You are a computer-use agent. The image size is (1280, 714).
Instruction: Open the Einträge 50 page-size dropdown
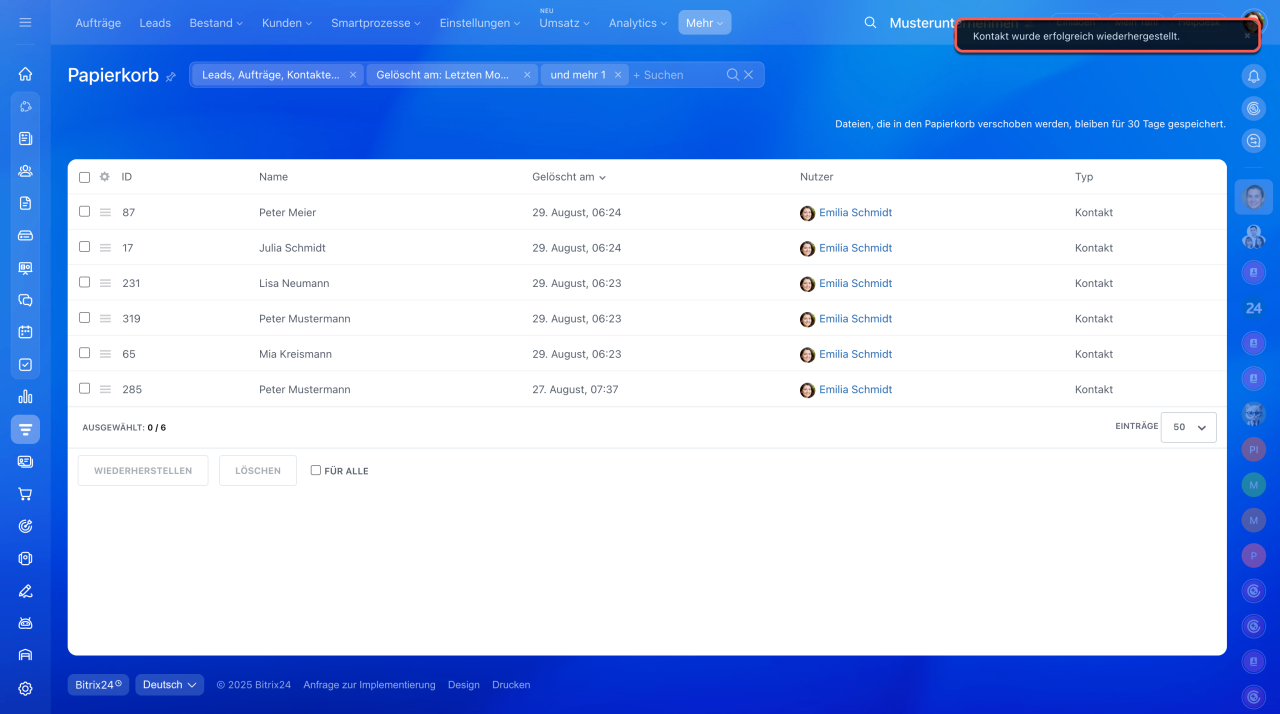(x=1189, y=427)
